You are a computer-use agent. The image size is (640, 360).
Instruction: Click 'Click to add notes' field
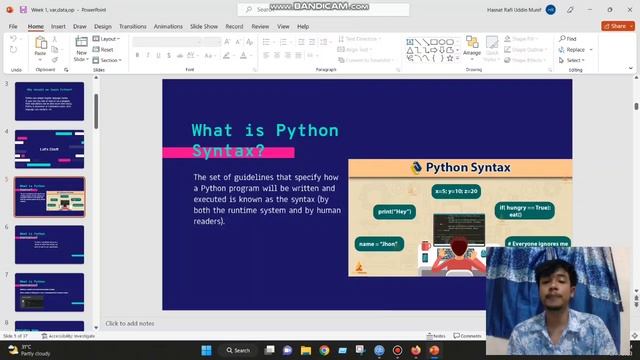130,323
